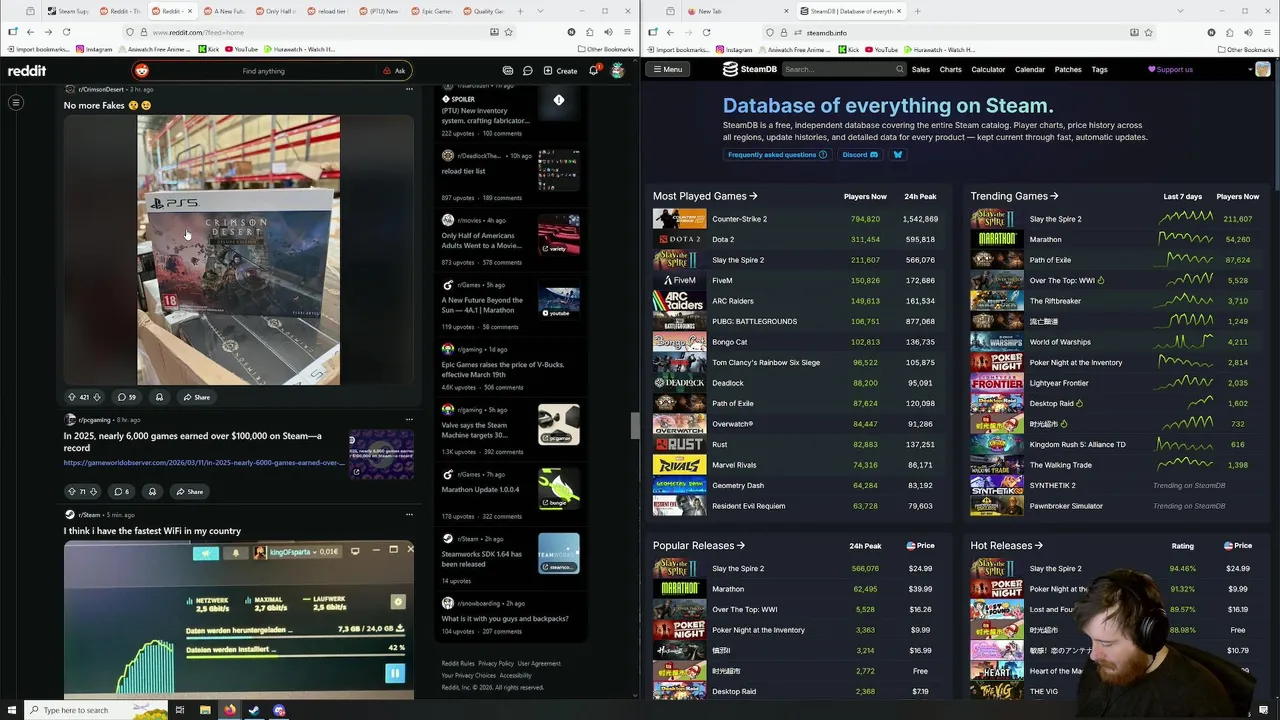1280x720 pixels.
Task: Open the Crimson Desert PS5 box image
Action: 238,250
